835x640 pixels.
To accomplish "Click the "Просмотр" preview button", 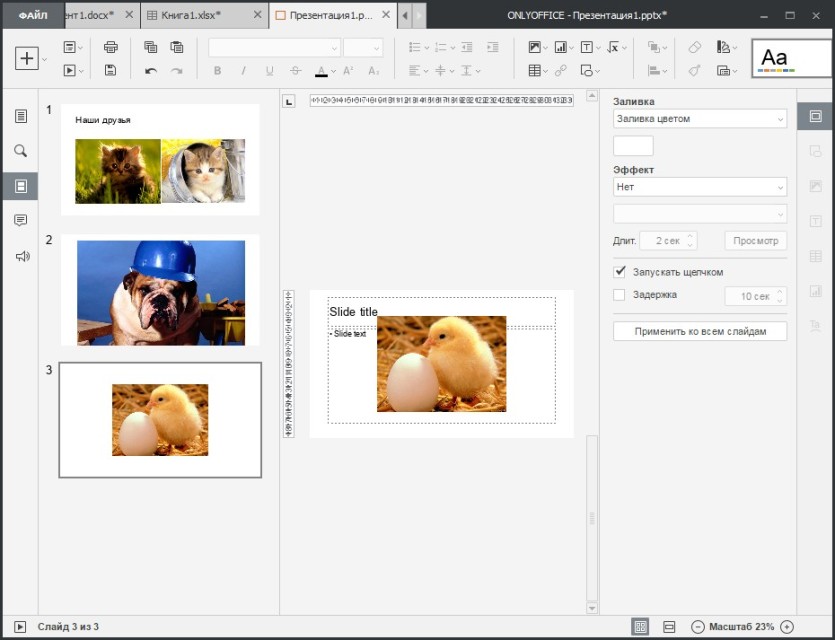I will point(756,241).
